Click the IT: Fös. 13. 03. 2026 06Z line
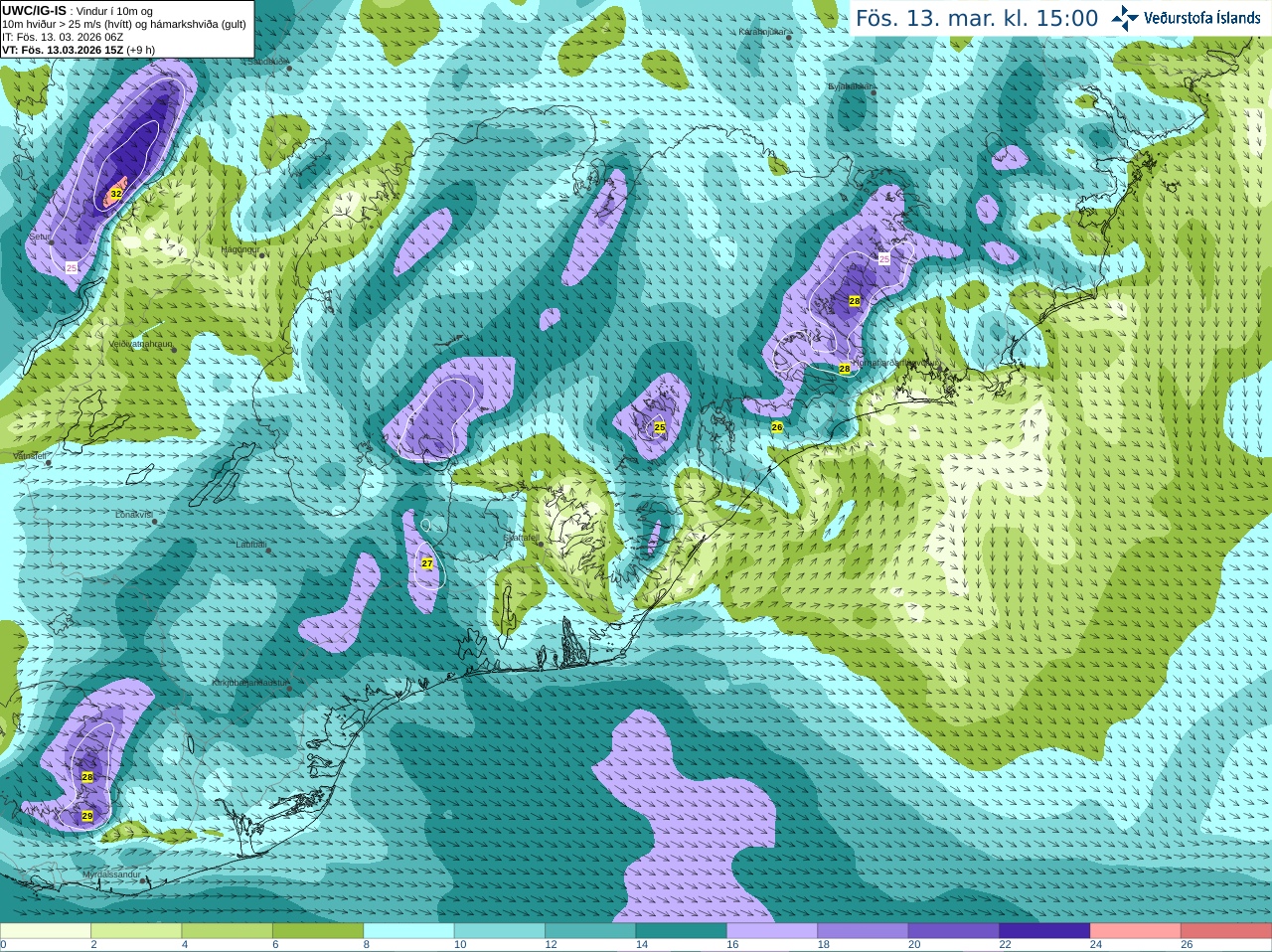This screenshot has width=1272, height=952. [63, 37]
